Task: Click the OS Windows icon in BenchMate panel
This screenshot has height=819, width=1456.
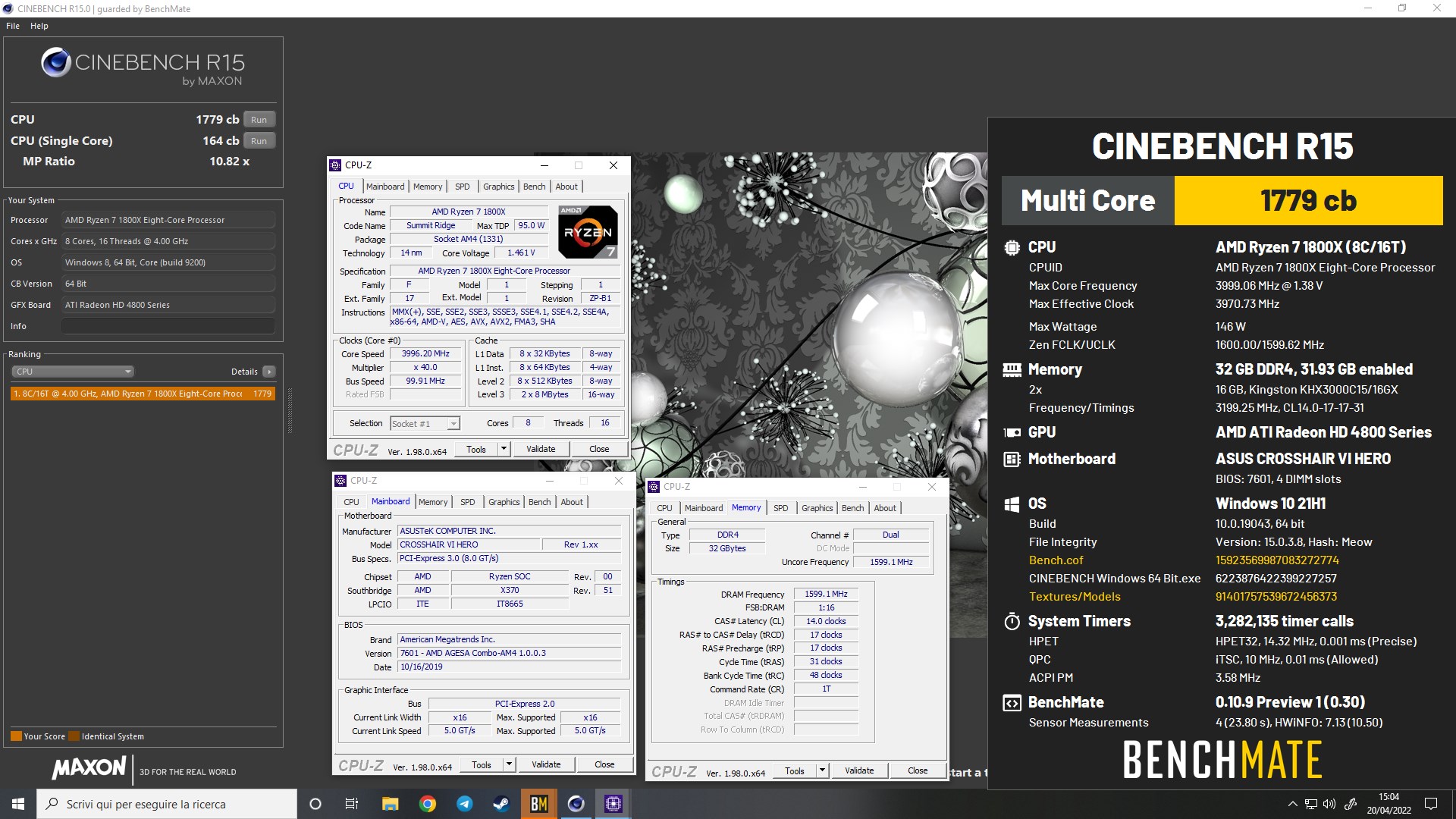Action: tap(1012, 504)
